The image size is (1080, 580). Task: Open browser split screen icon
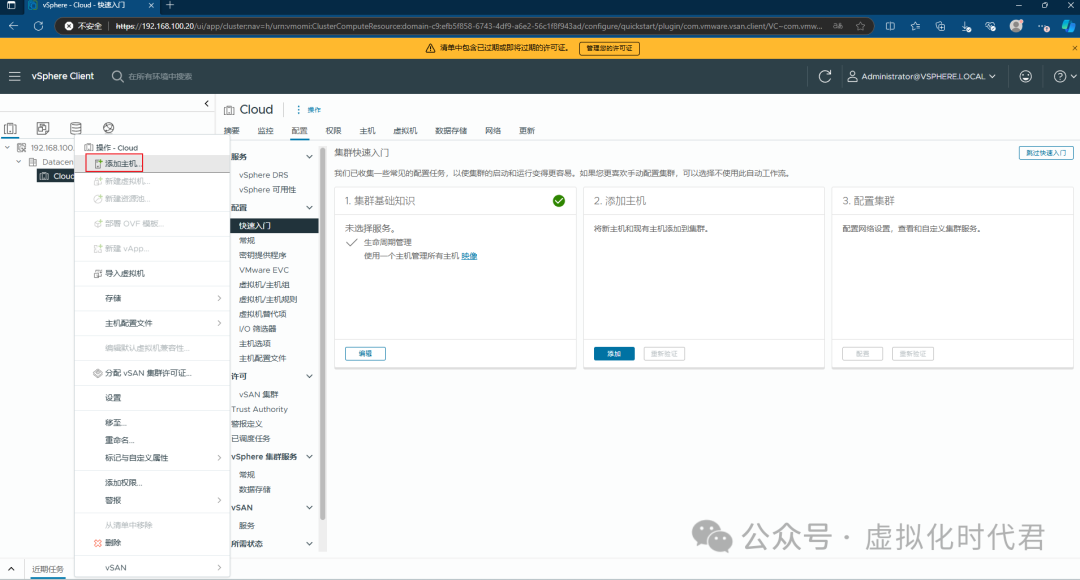890,26
